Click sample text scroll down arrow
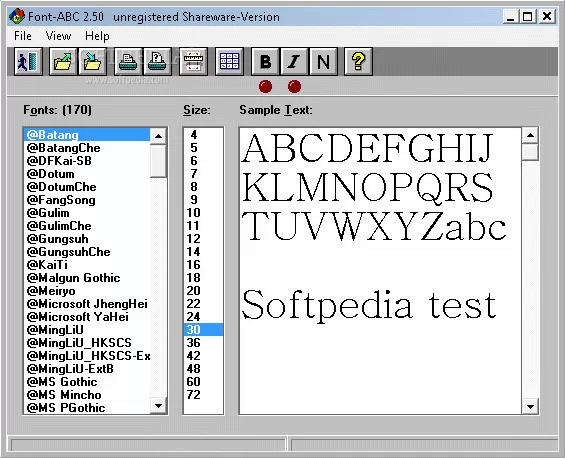Screen dimensions: 565x458 pos(530,406)
